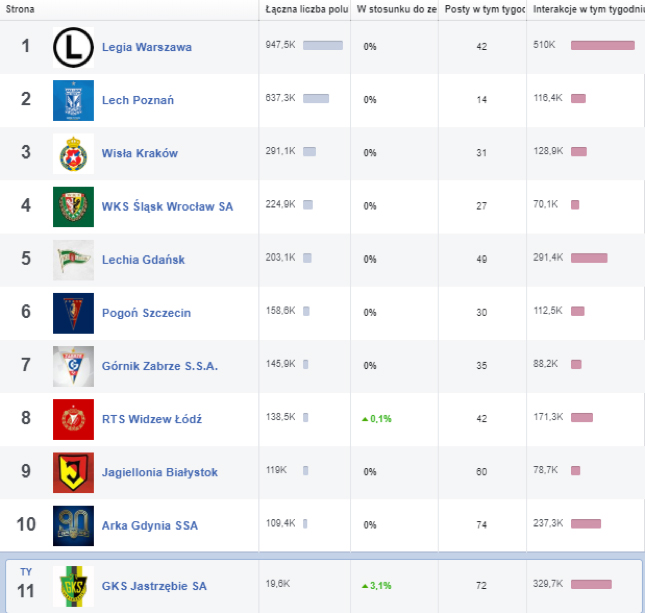Image resolution: width=645 pixels, height=613 pixels.
Task: Click the WKS Śląsk Wrocław crest
Action: (x=73, y=207)
